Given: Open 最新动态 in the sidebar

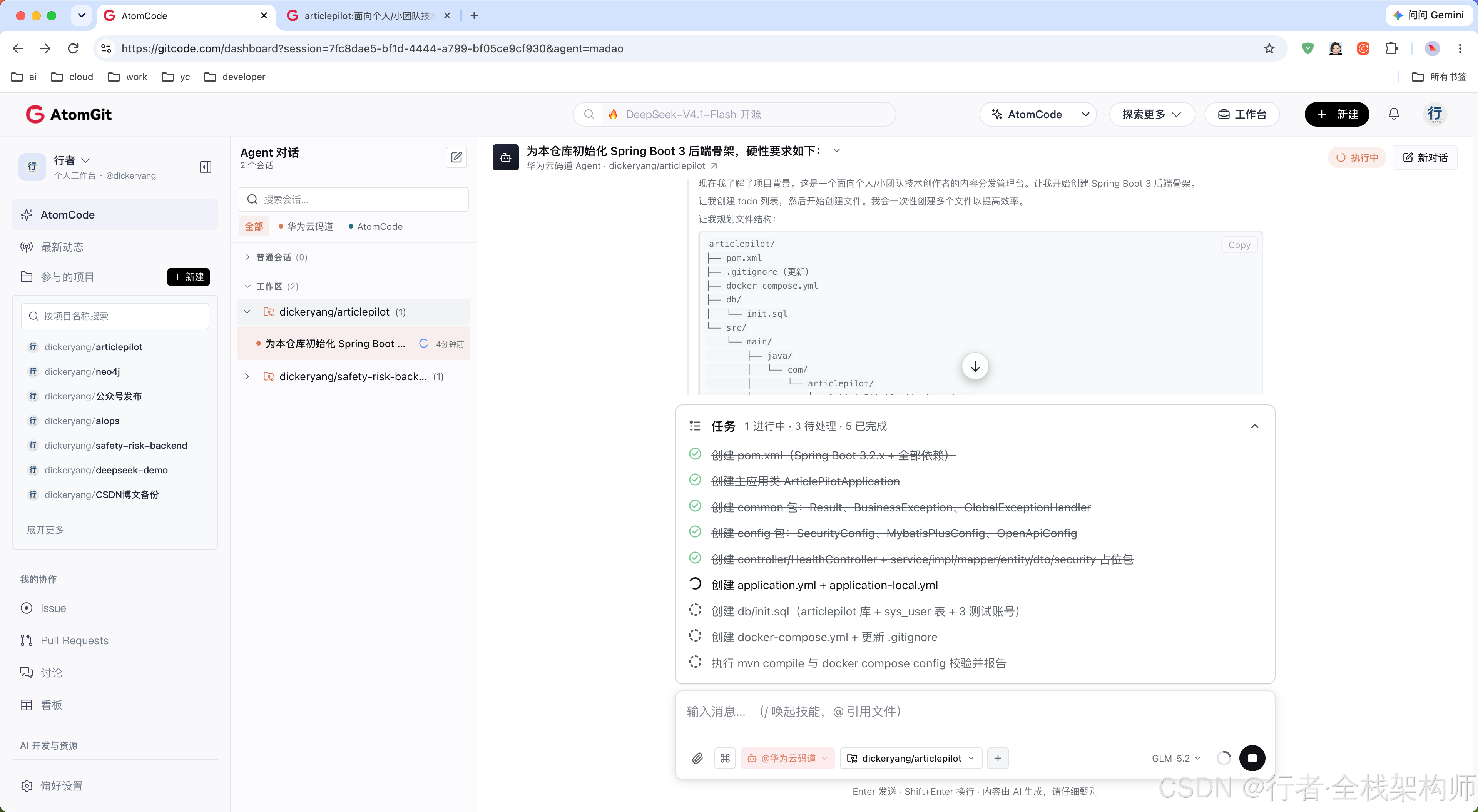Looking at the screenshot, I should coord(52,247).
